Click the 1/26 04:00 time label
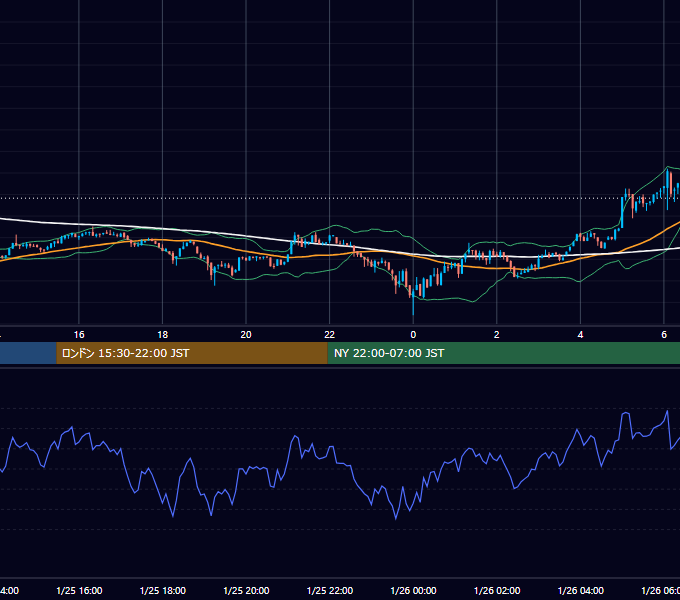This screenshot has height=600, width=680. click(x=581, y=590)
